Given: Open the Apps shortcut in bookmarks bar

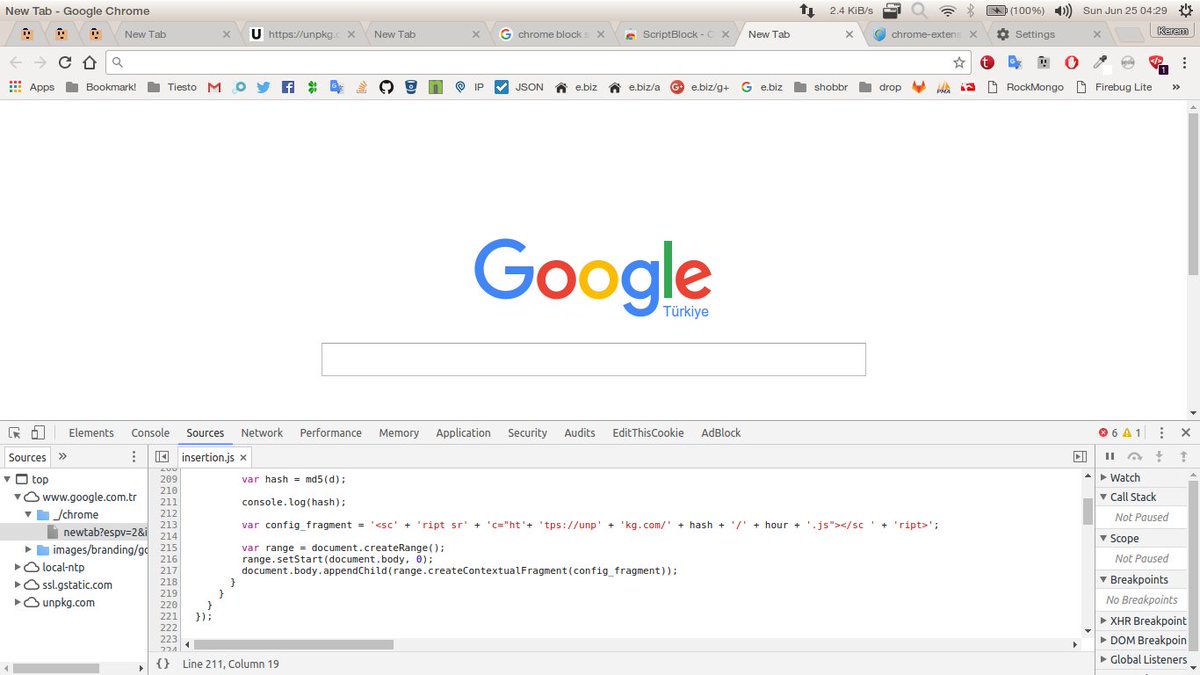Looking at the screenshot, I should pos(32,87).
